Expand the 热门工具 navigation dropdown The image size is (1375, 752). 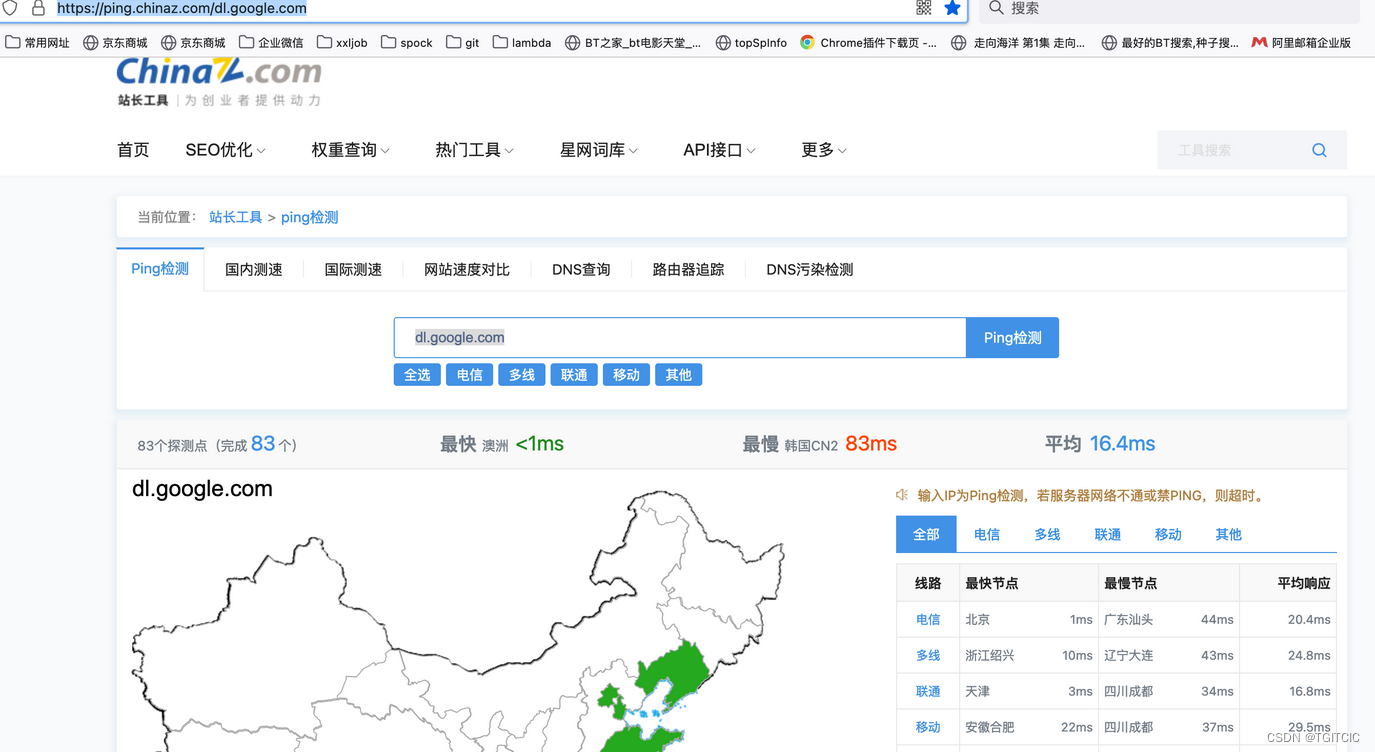coord(474,150)
